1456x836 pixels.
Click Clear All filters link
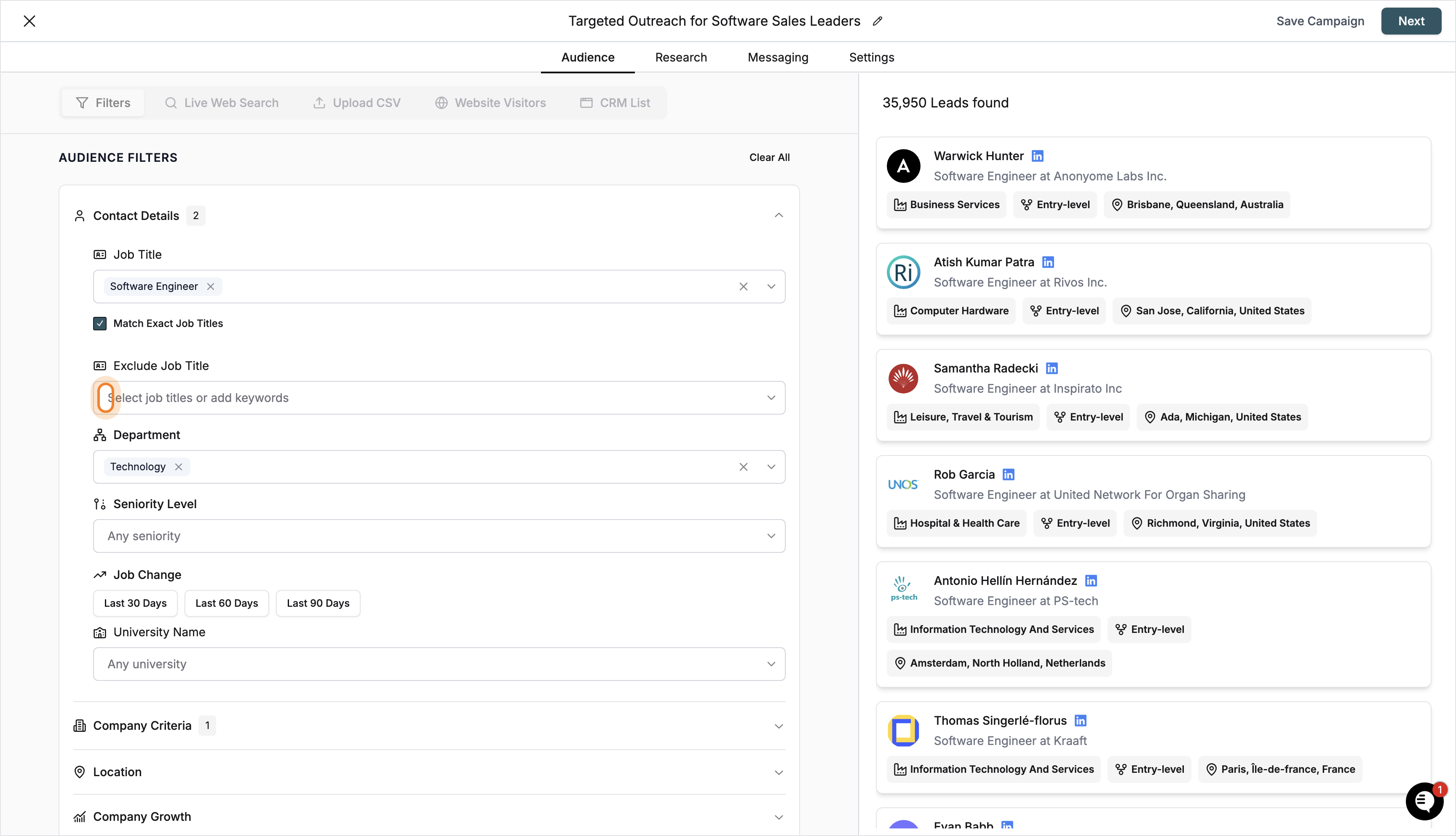(769, 157)
